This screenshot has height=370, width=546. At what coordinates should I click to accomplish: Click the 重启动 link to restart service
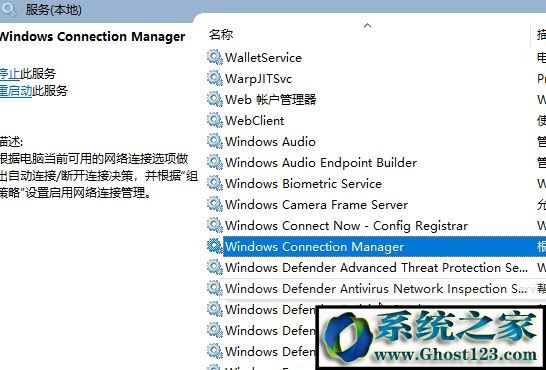(16, 90)
